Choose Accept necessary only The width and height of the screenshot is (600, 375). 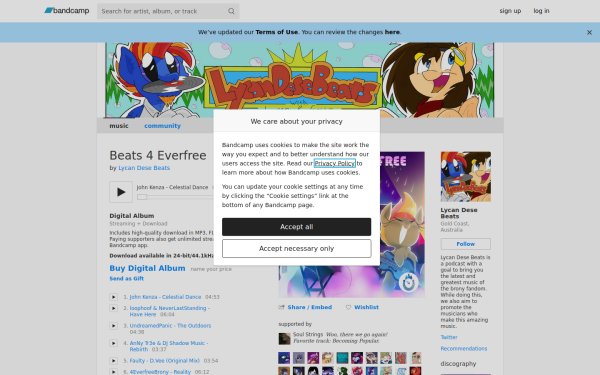coord(296,248)
